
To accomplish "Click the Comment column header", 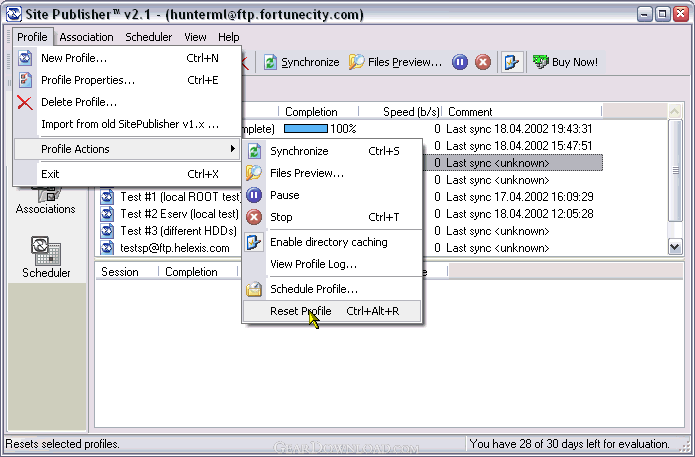I will 522,112.
